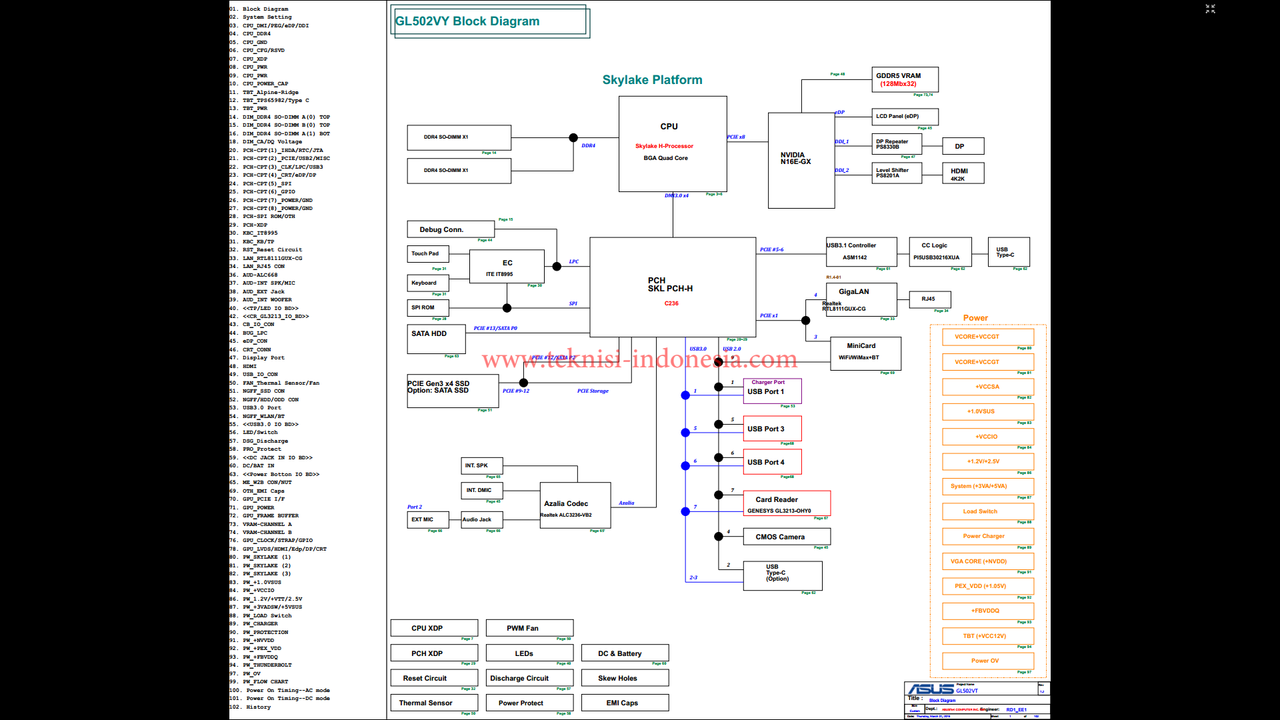Open index entry 53. USB3.0 Port
Screen dimensions: 1280x720
(x=256, y=408)
